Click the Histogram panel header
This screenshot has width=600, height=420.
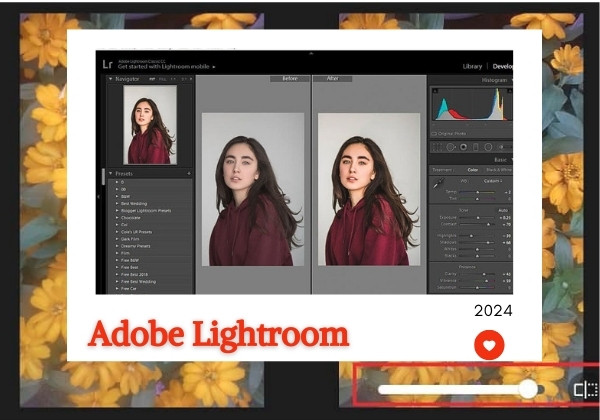point(470,80)
